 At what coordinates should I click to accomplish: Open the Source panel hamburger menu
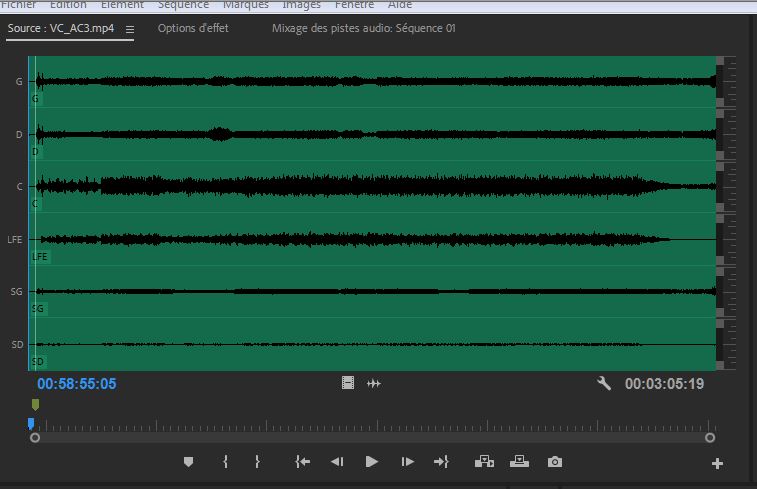coord(130,29)
